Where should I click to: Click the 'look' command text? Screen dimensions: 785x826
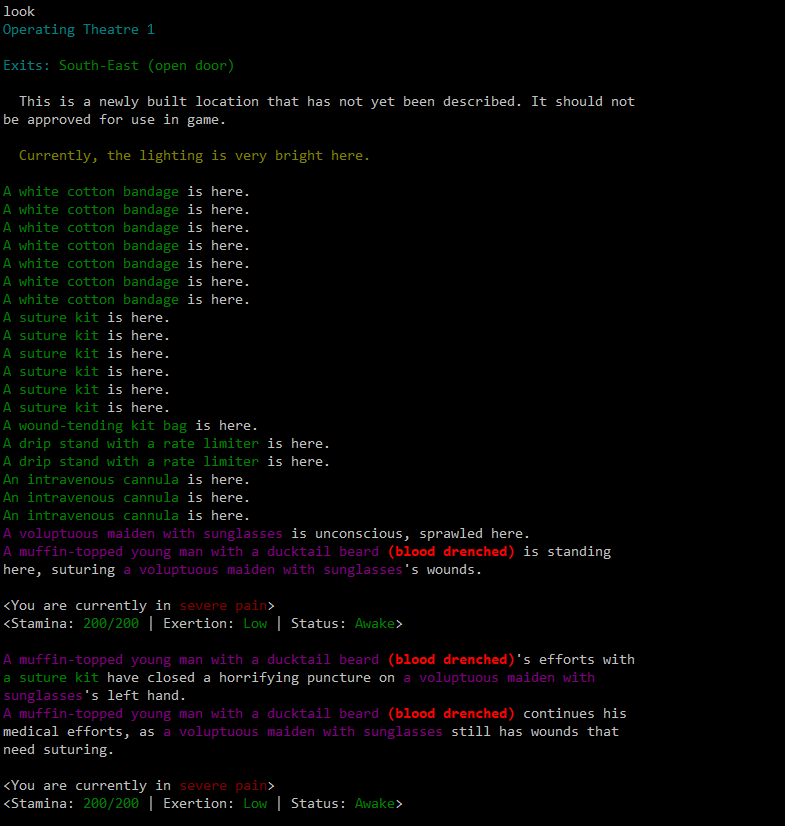pyautogui.click(x=19, y=12)
